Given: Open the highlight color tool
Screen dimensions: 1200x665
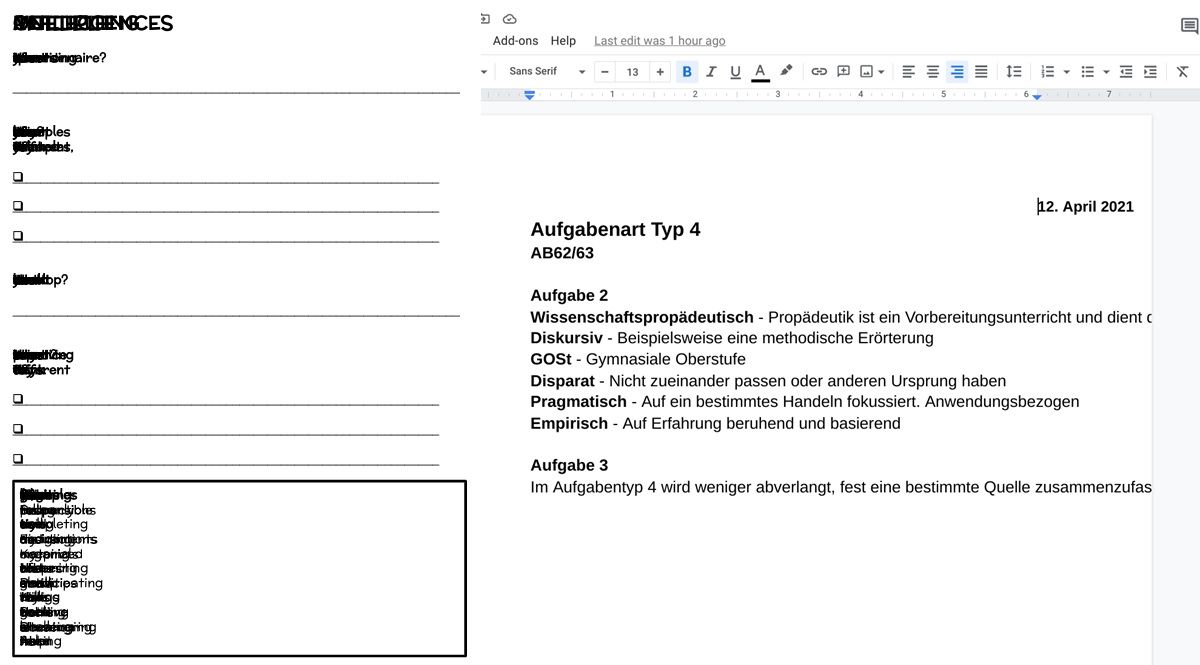Looking at the screenshot, I should pyautogui.click(x=786, y=71).
